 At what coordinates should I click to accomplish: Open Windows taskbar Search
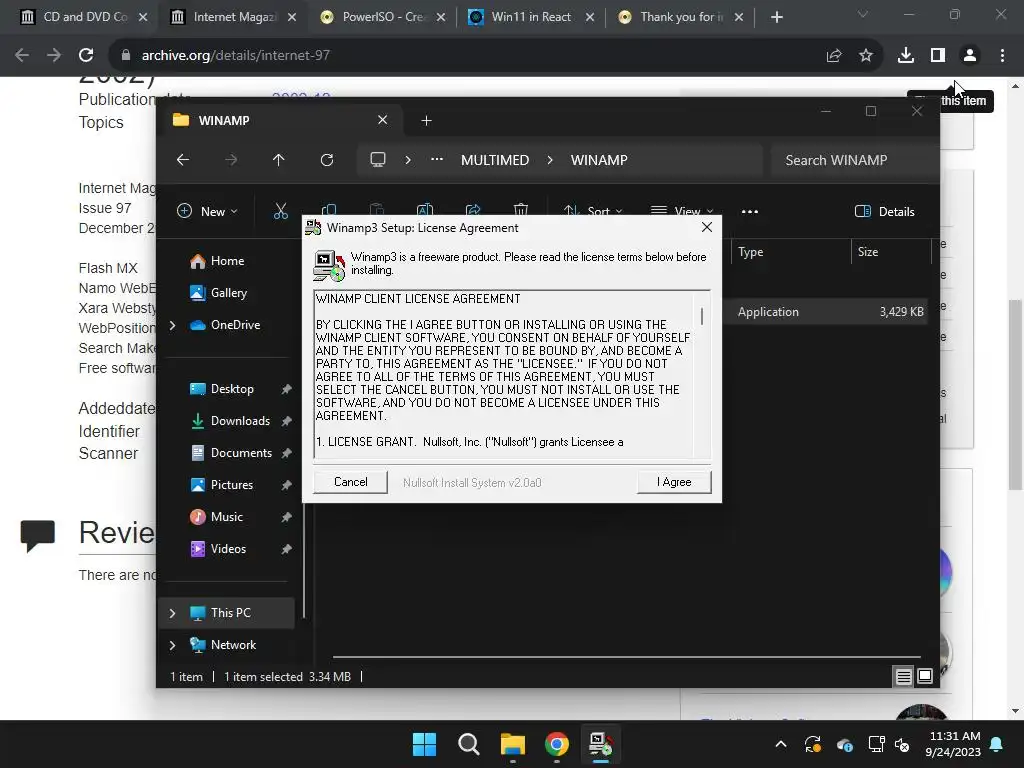469,744
